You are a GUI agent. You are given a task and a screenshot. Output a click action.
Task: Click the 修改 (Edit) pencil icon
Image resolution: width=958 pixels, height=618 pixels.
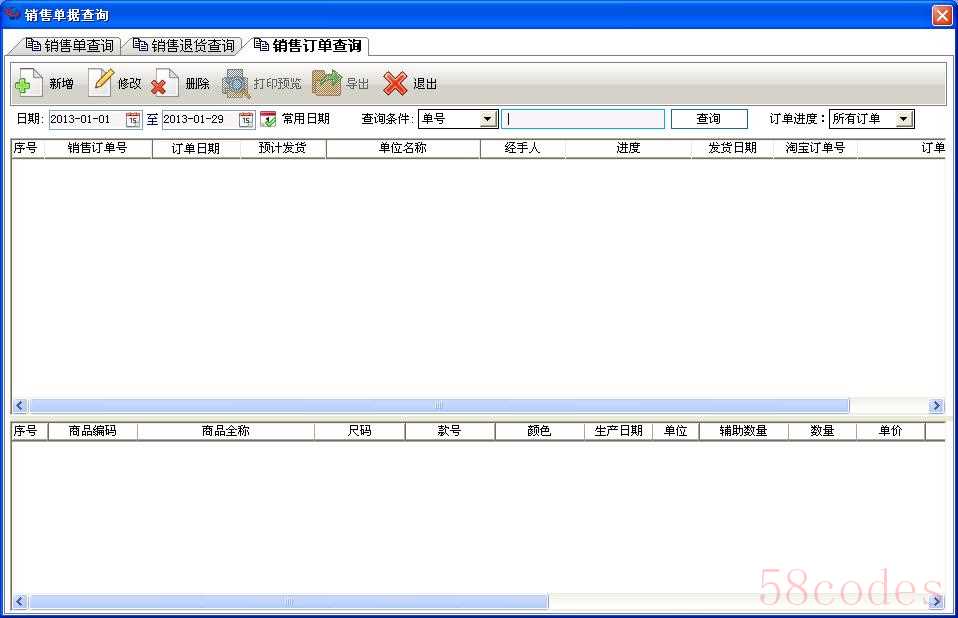(101, 83)
